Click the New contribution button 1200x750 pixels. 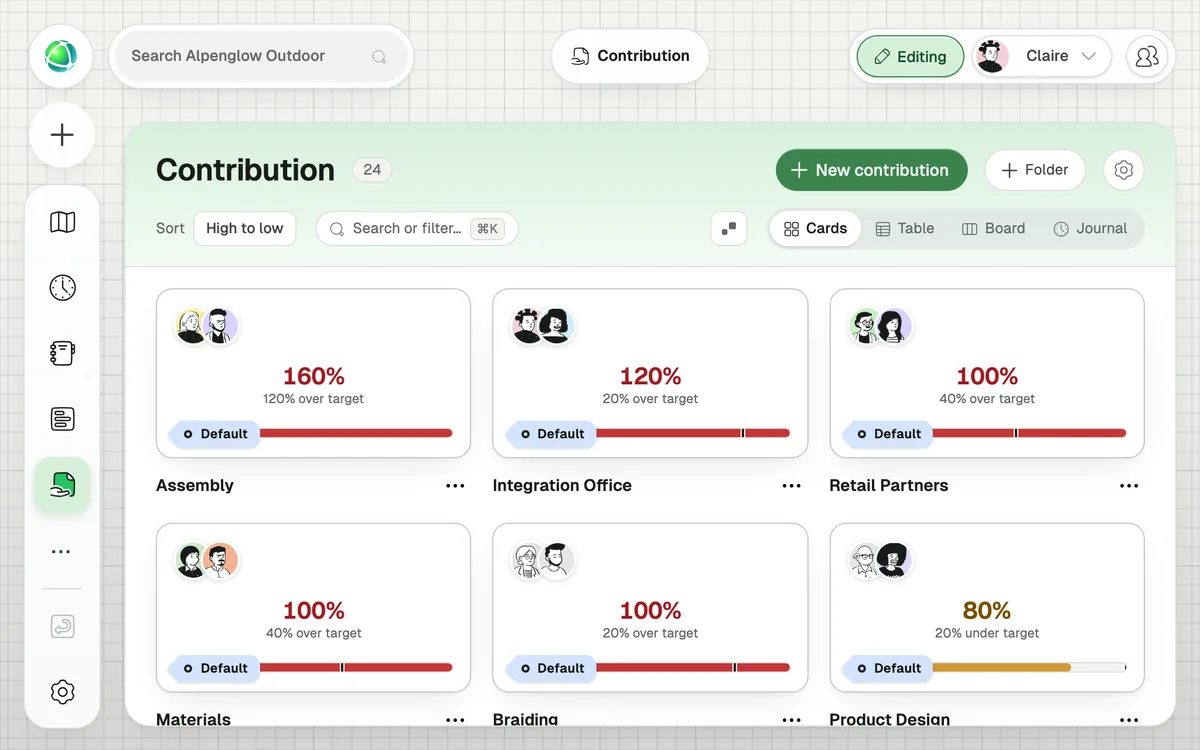(871, 170)
